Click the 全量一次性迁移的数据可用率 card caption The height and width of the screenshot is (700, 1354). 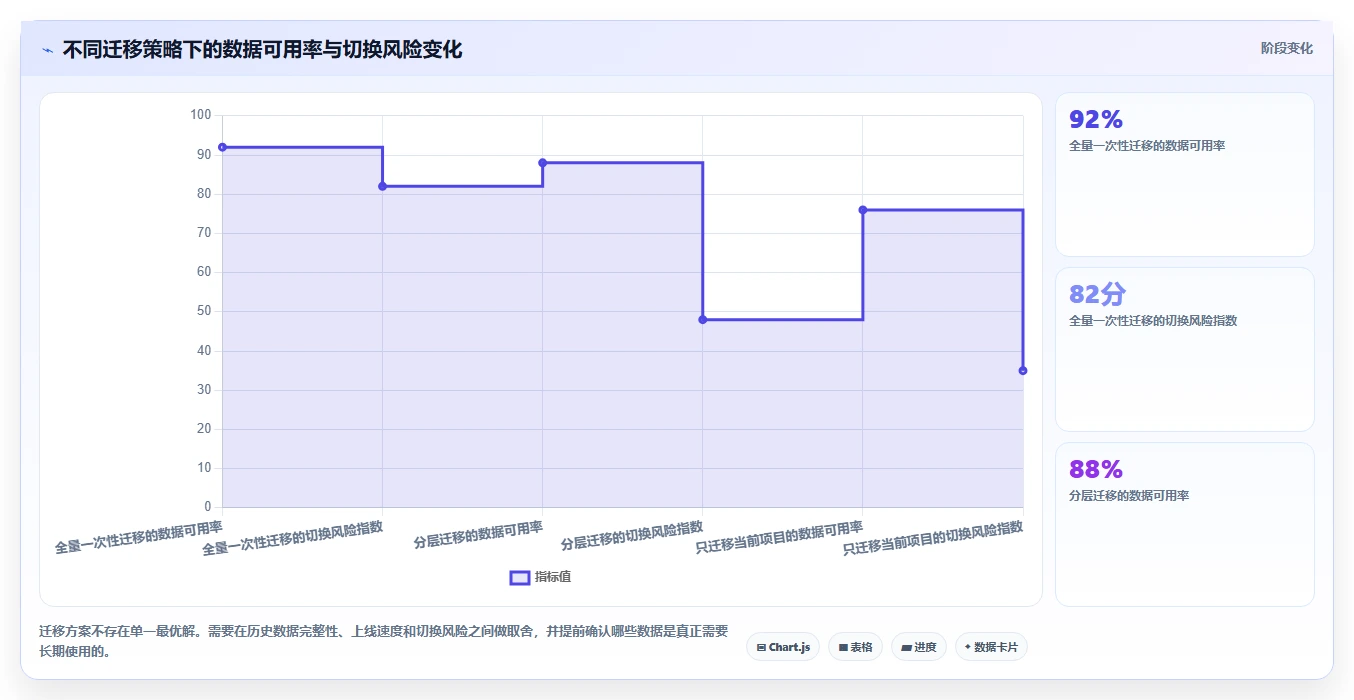click(1147, 146)
